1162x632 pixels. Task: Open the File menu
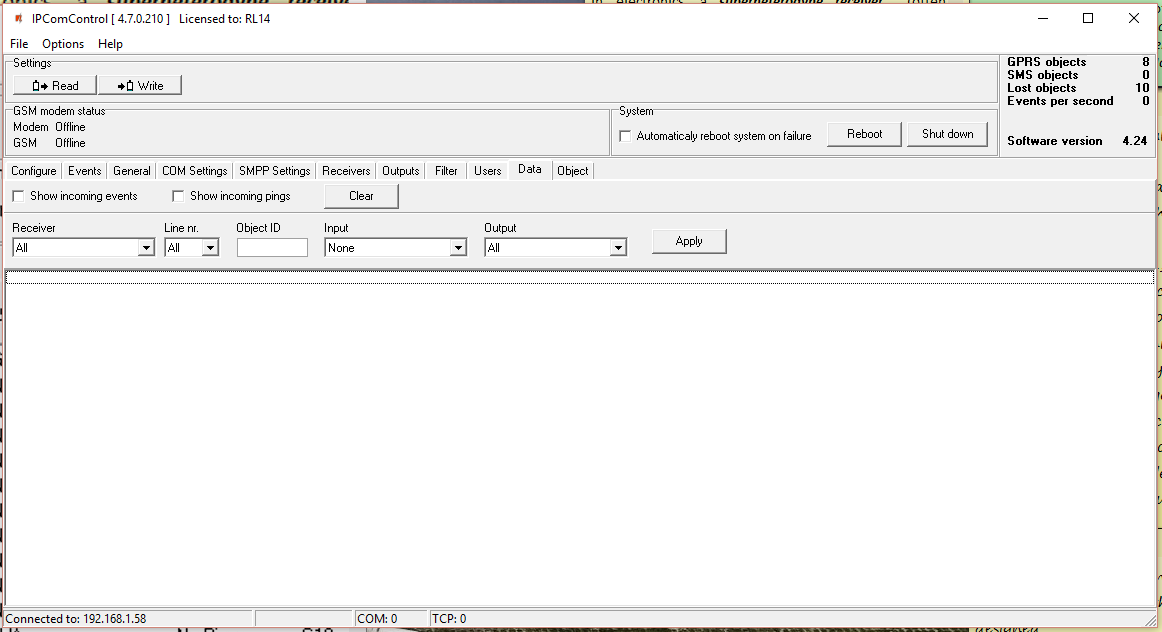click(x=19, y=44)
